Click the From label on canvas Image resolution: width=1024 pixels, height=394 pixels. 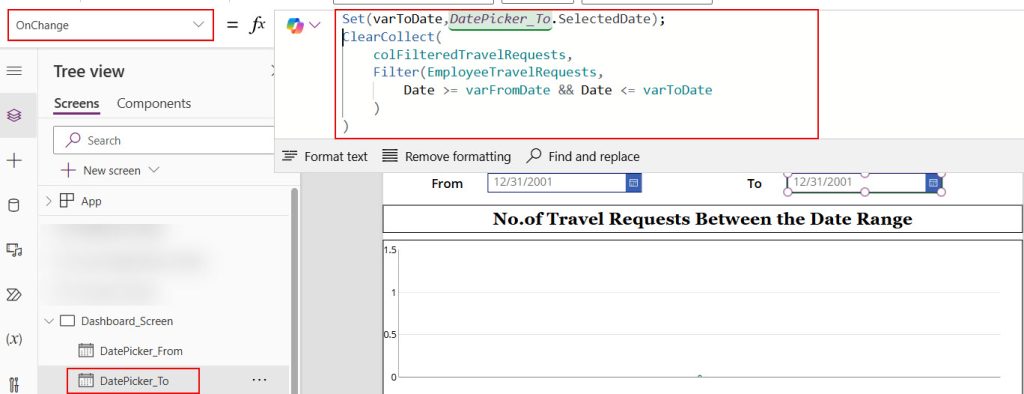point(447,184)
